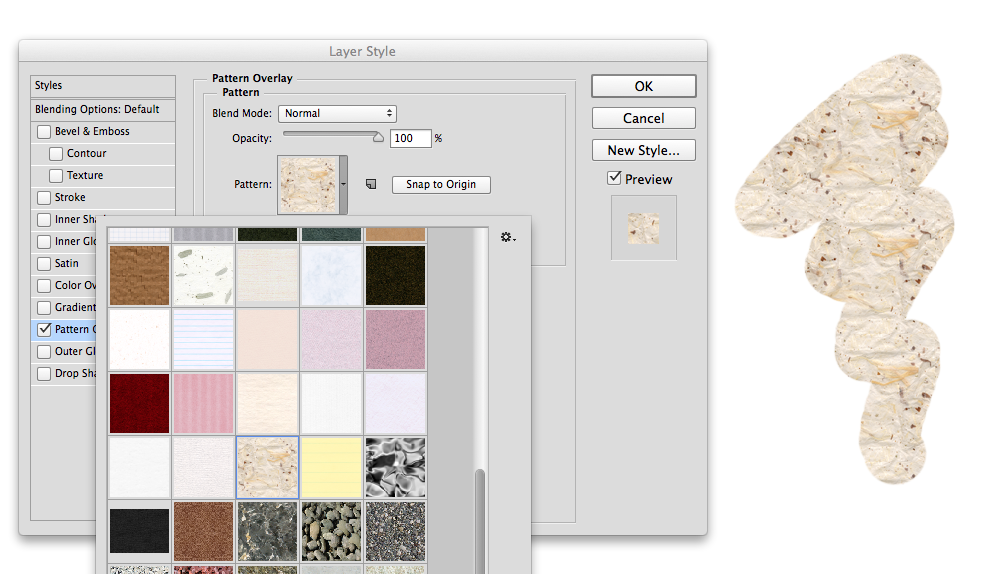Pick the pale lavender paper pattern
The image size is (990, 574).
(395, 404)
